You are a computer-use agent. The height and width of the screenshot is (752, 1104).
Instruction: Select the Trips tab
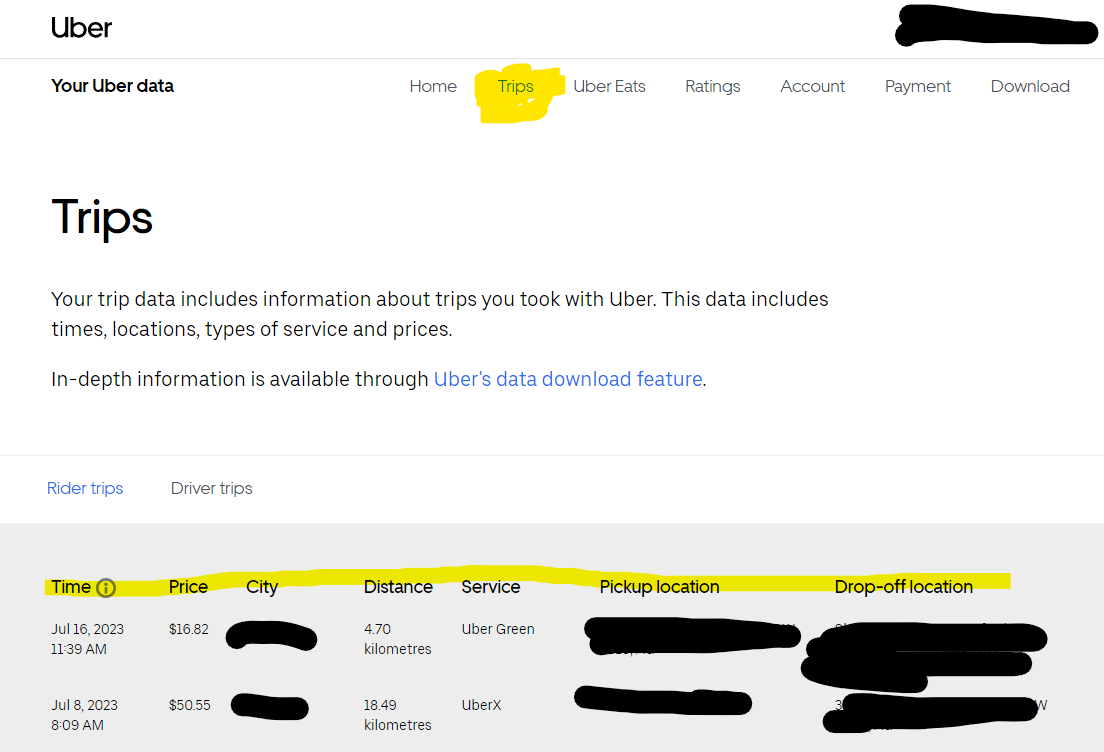pyautogui.click(x=515, y=86)
